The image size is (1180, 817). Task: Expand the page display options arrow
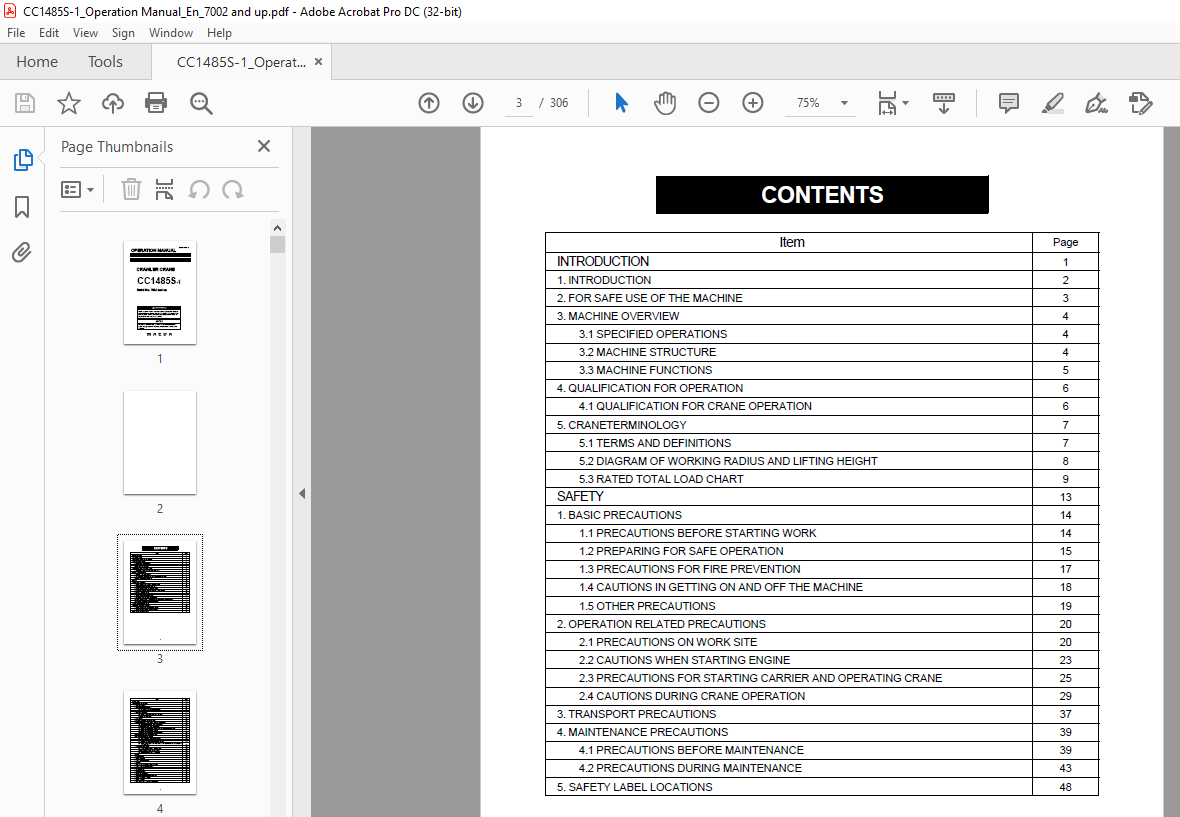(x=905, y=103)
